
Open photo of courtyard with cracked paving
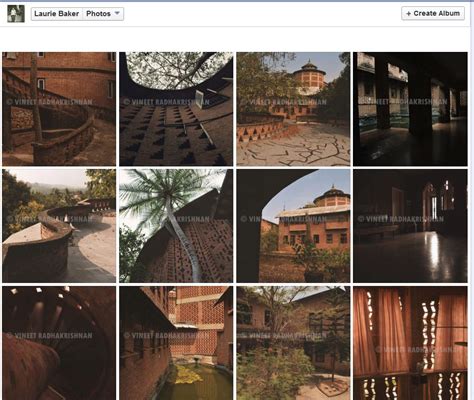click(293, 109)
